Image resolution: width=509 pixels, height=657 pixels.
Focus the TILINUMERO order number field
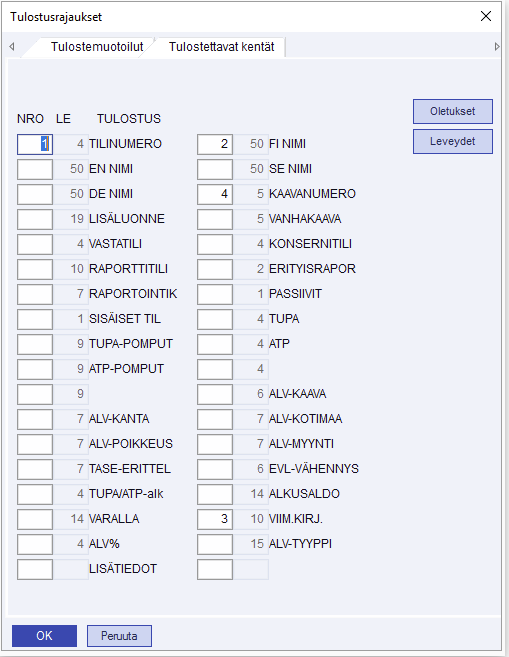[x=35, y=144]
